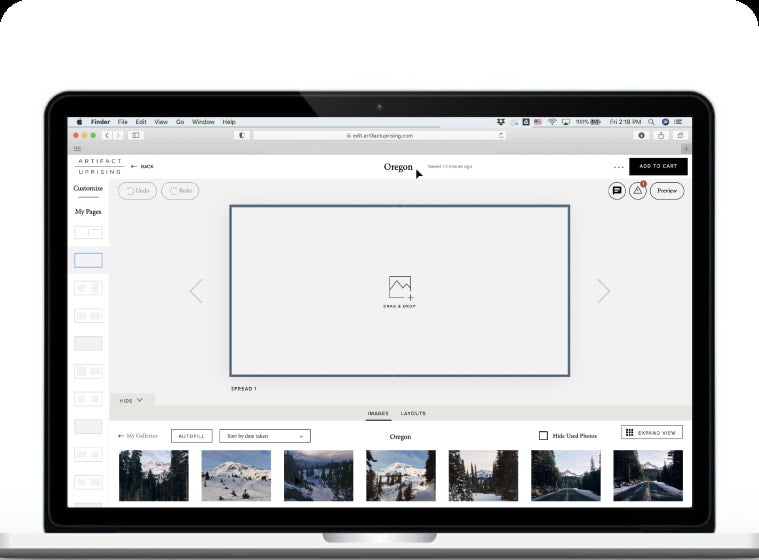Open the warnings triangle alert icon
Image resolution: width=759 pixels, height=560 pixels.
pos(638,191)
